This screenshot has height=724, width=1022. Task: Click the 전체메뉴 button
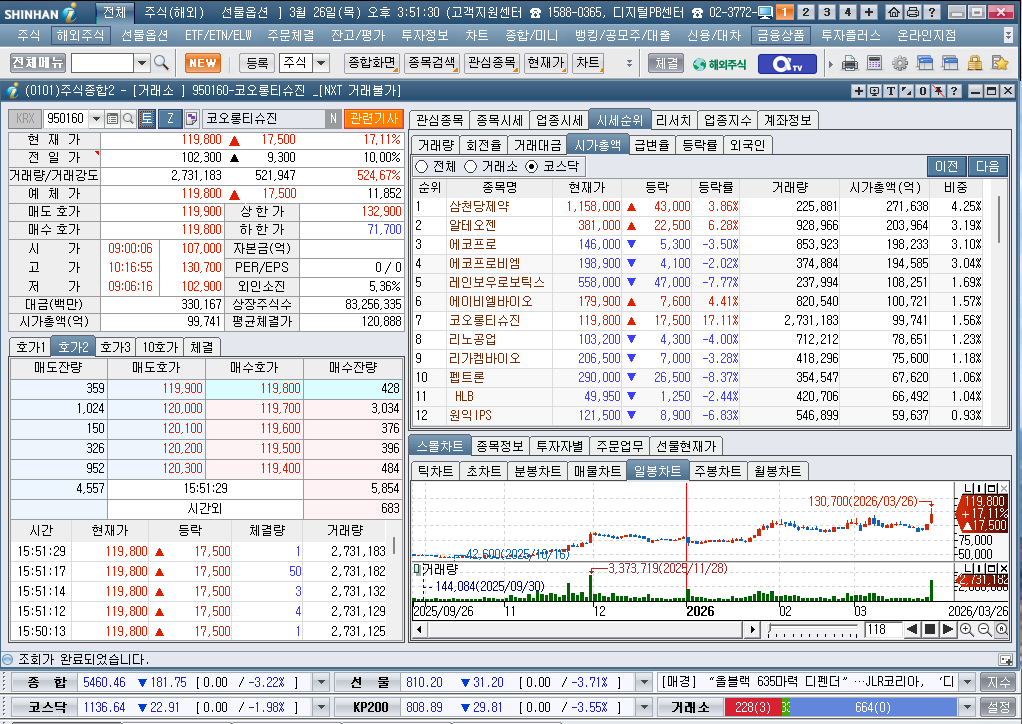pos(38,63)
